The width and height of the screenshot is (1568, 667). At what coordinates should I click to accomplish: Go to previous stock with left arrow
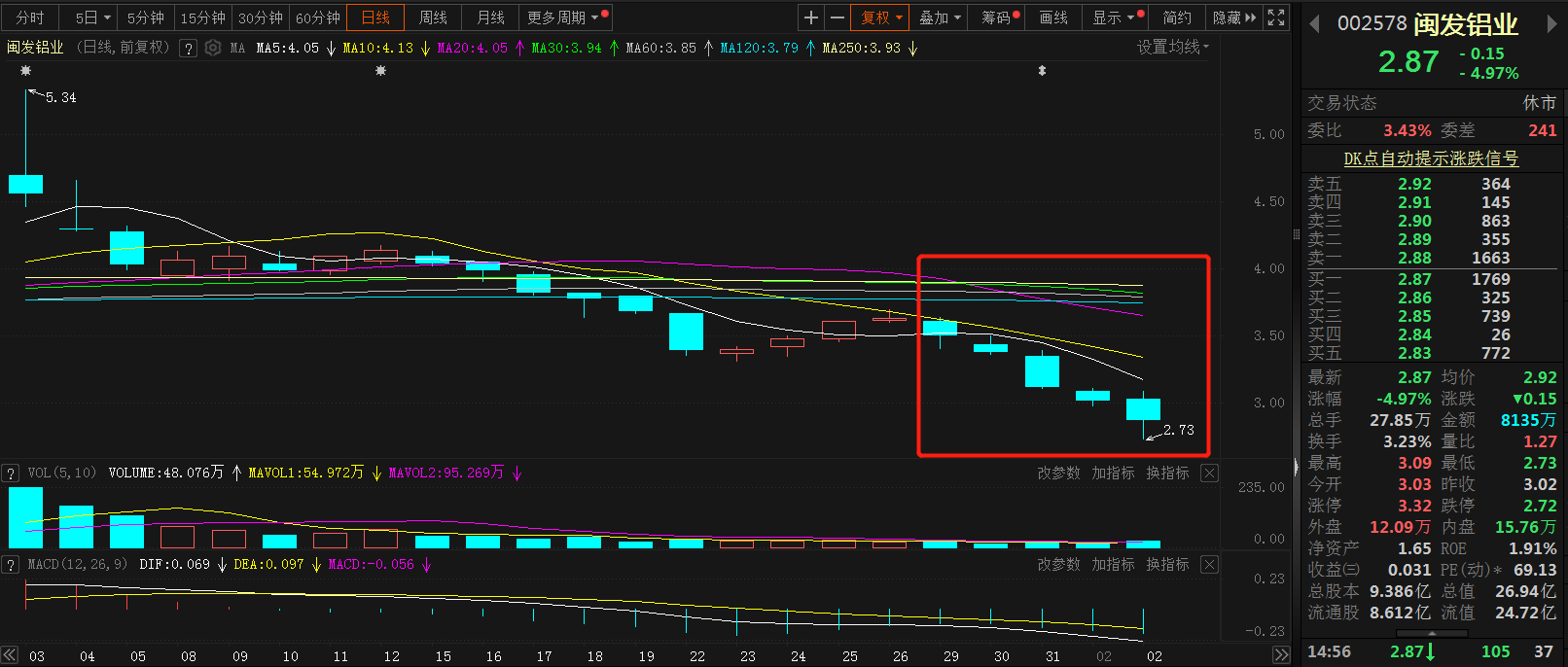1314,24
